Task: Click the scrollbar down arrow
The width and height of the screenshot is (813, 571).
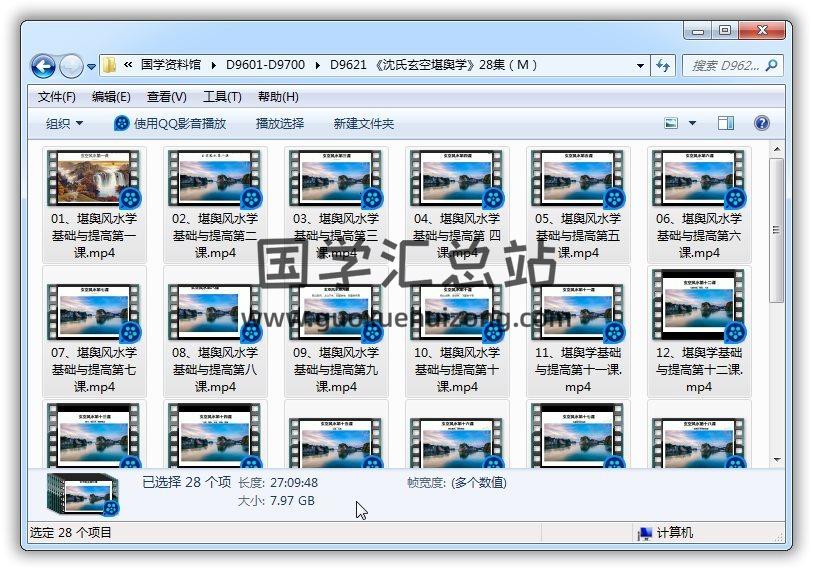Action: [777, 459]
